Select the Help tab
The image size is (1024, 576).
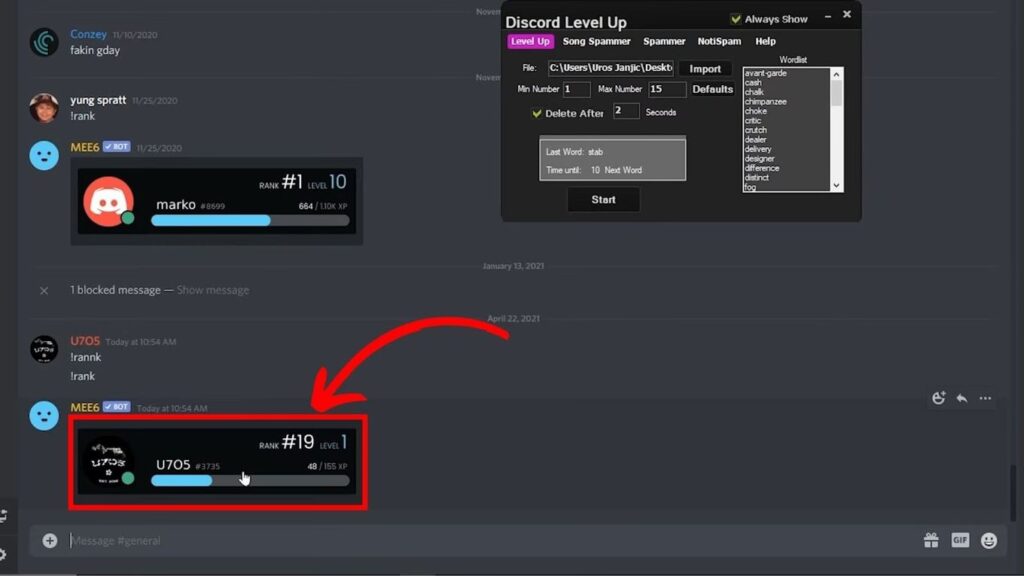[765, 41]
